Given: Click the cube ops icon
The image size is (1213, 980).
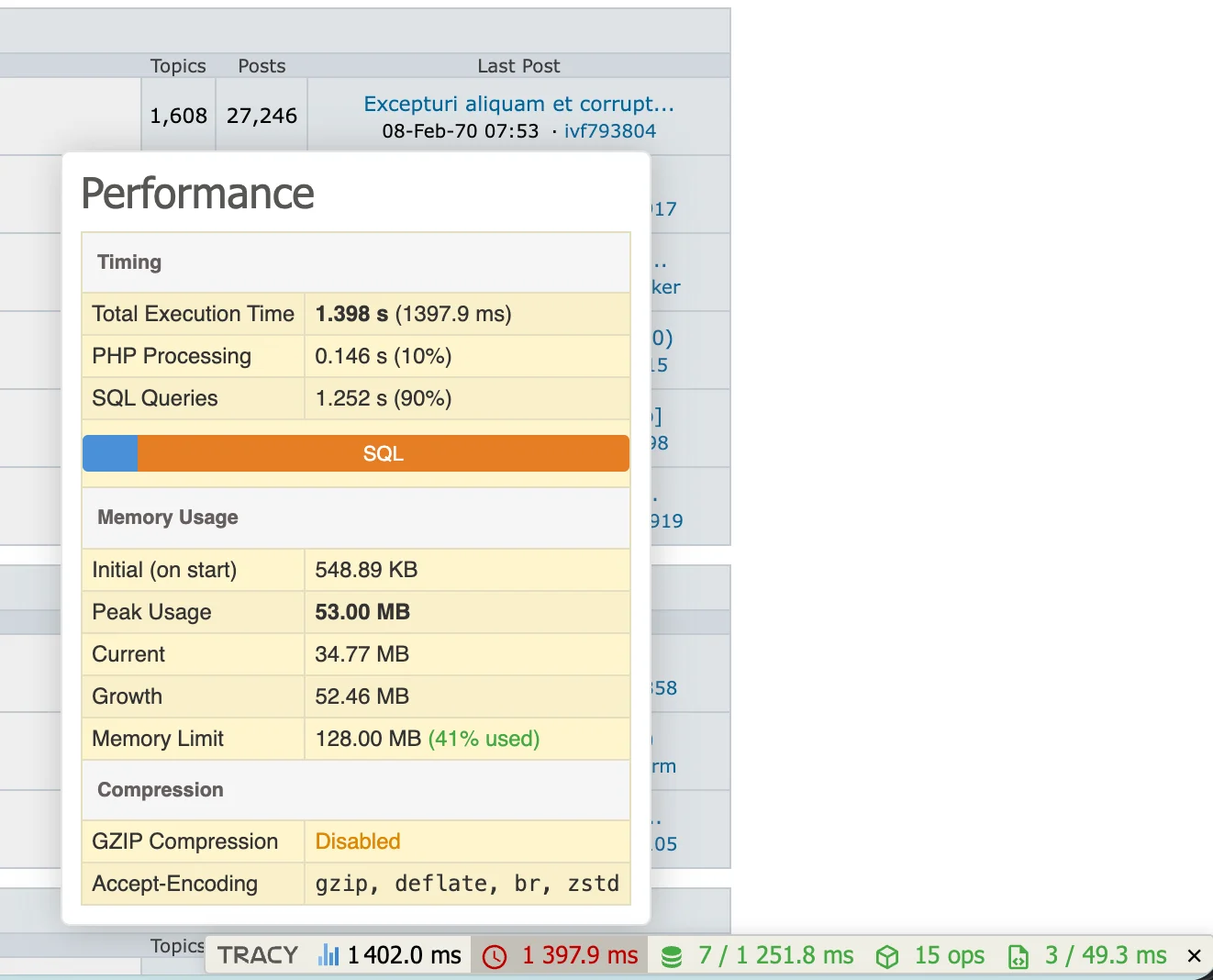Looking at the screenshot, I should click(887, 956).
